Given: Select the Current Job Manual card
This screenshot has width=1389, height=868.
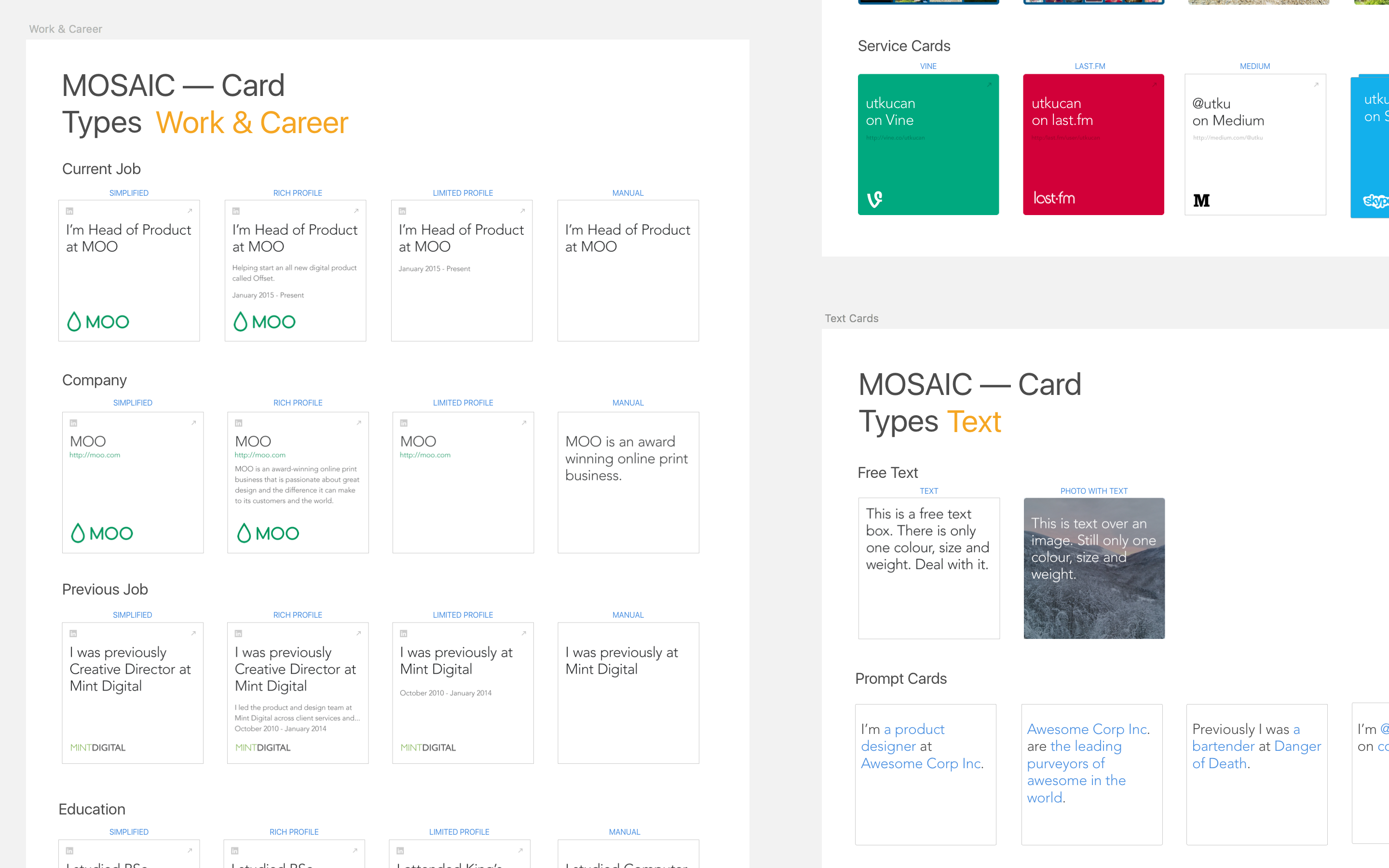Looking at the screenshot, I should 628,271.
